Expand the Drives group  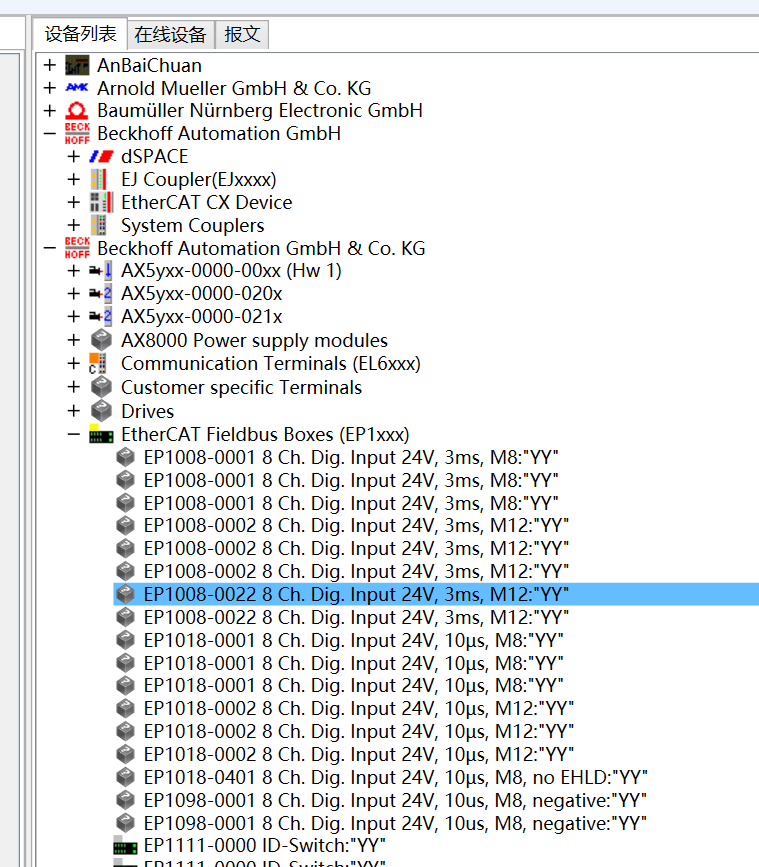(x=74, y=411)
